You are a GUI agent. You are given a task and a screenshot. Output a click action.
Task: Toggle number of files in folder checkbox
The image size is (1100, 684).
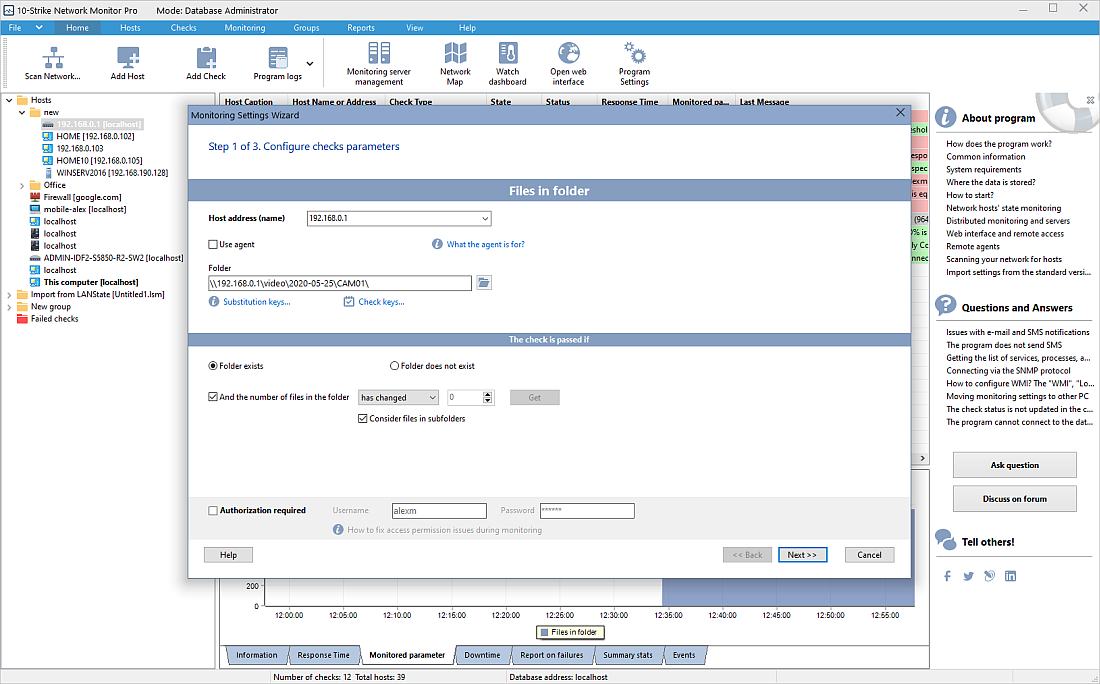pos(213,396)
